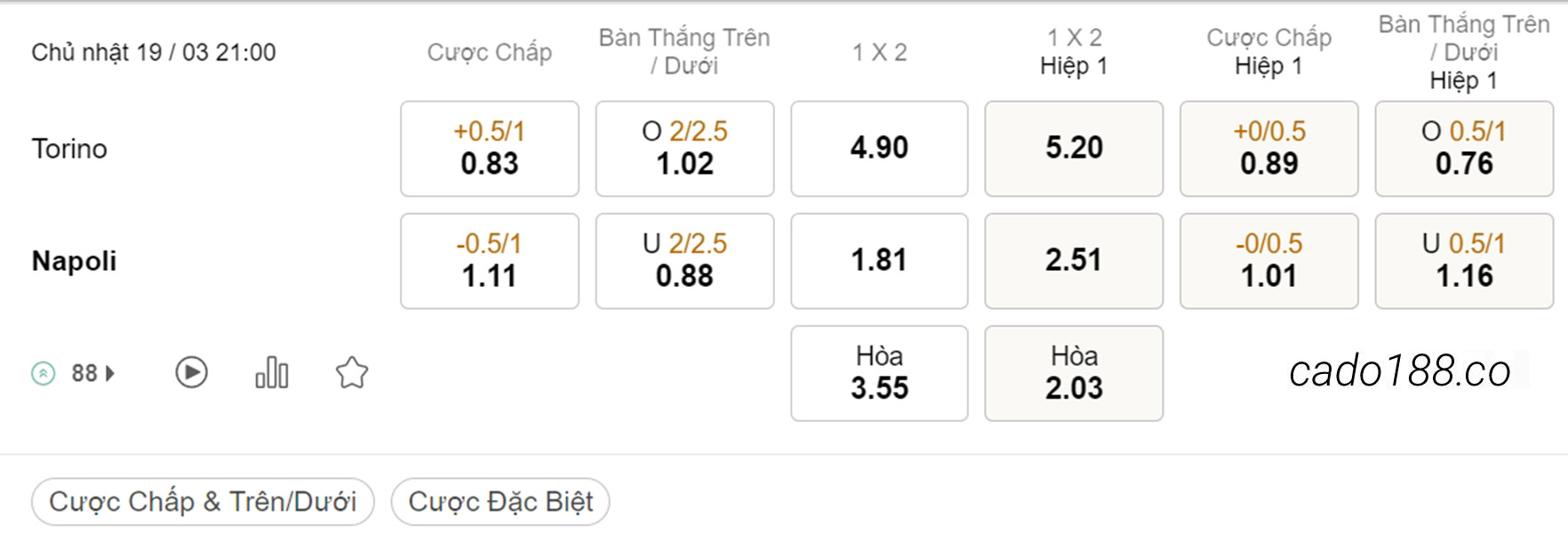The width and height of the screenshot is (1568, 549).
Task: Open the match statistics bar chart icon
Action: pyautogui.click(x=272, y=372)
